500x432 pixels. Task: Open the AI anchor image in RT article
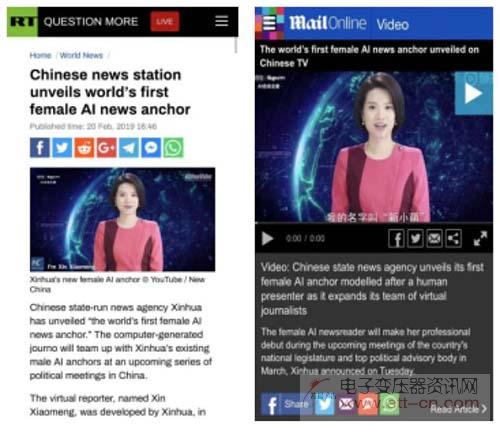click(x=122, y=219)
